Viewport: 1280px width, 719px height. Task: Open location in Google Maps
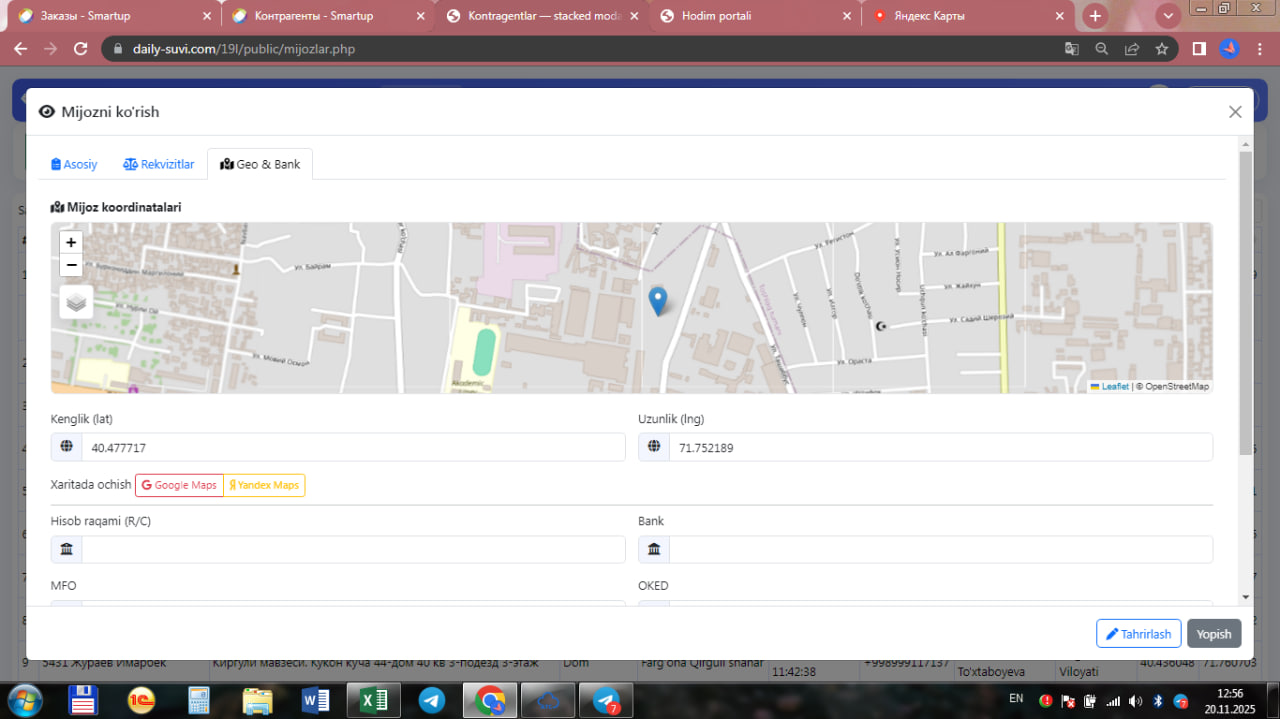179,485
